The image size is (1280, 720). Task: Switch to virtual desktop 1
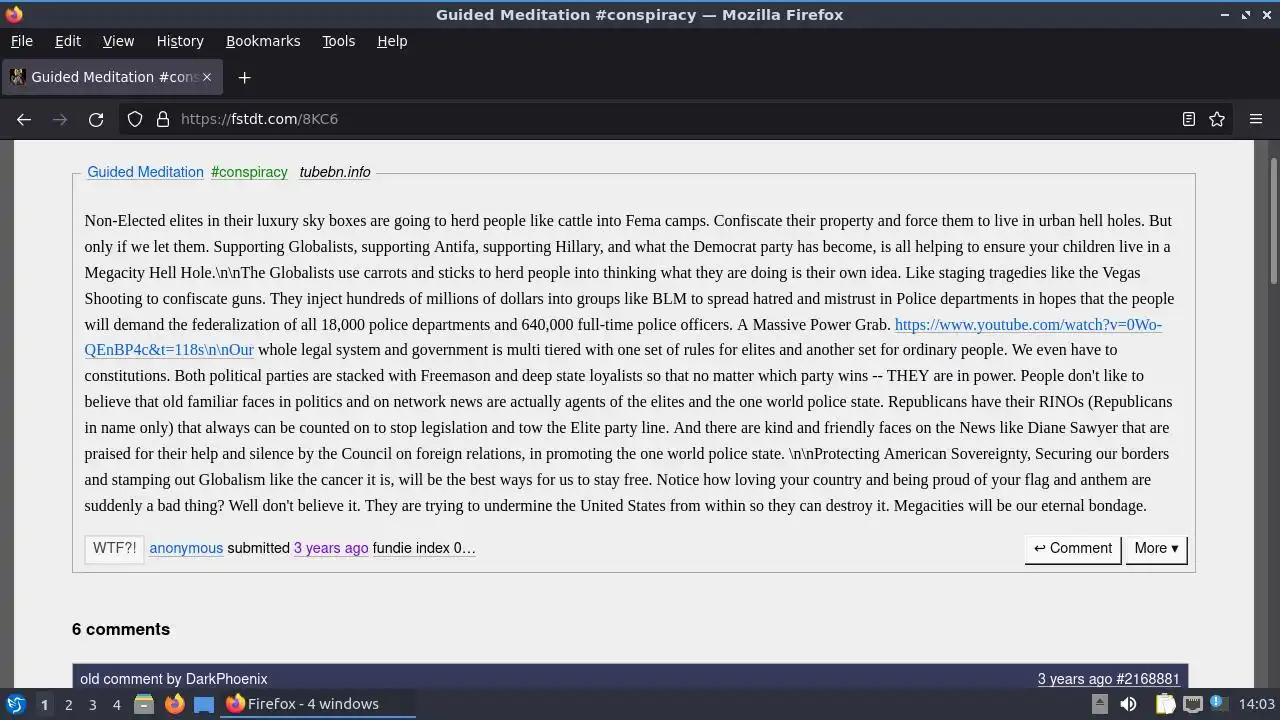pos(44,704)
